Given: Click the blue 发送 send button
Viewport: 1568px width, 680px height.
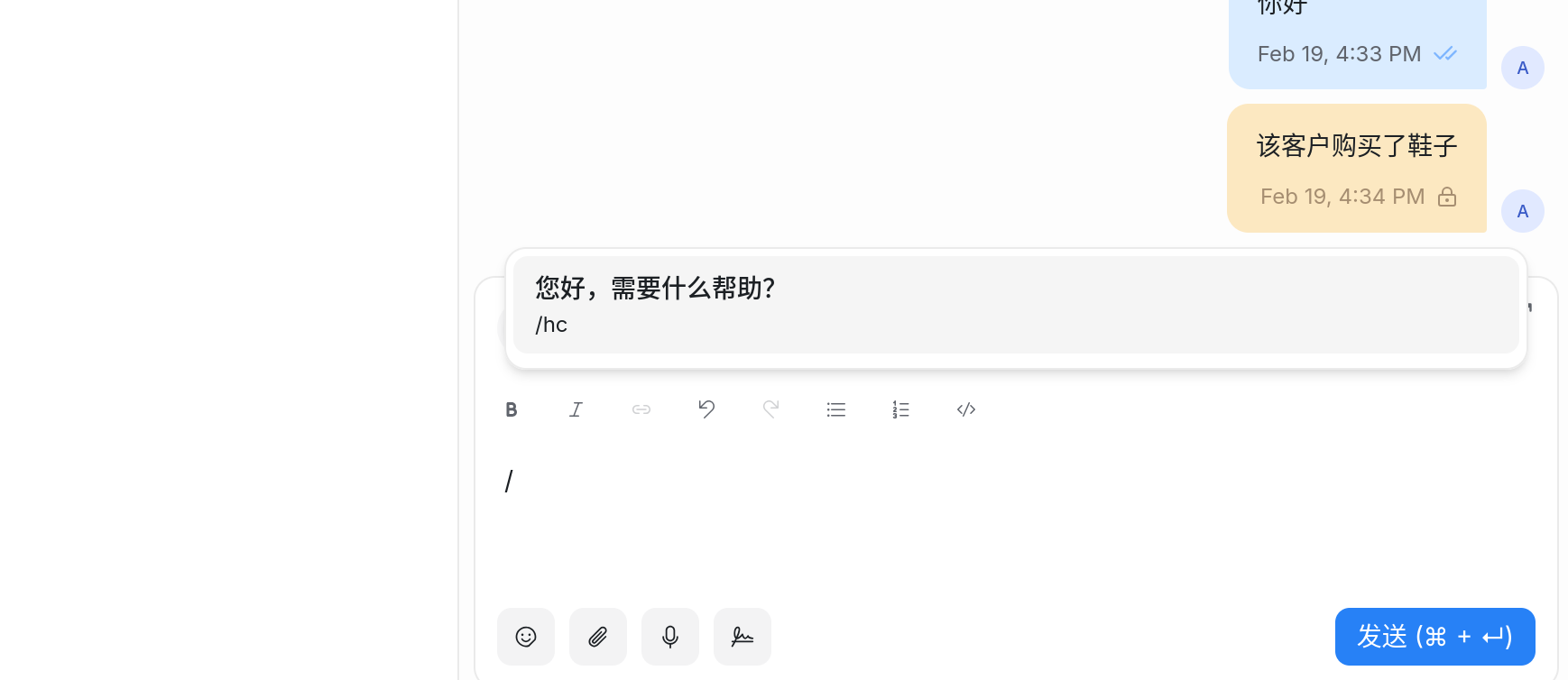Looking at the screenshot, I should (1434, 637).
